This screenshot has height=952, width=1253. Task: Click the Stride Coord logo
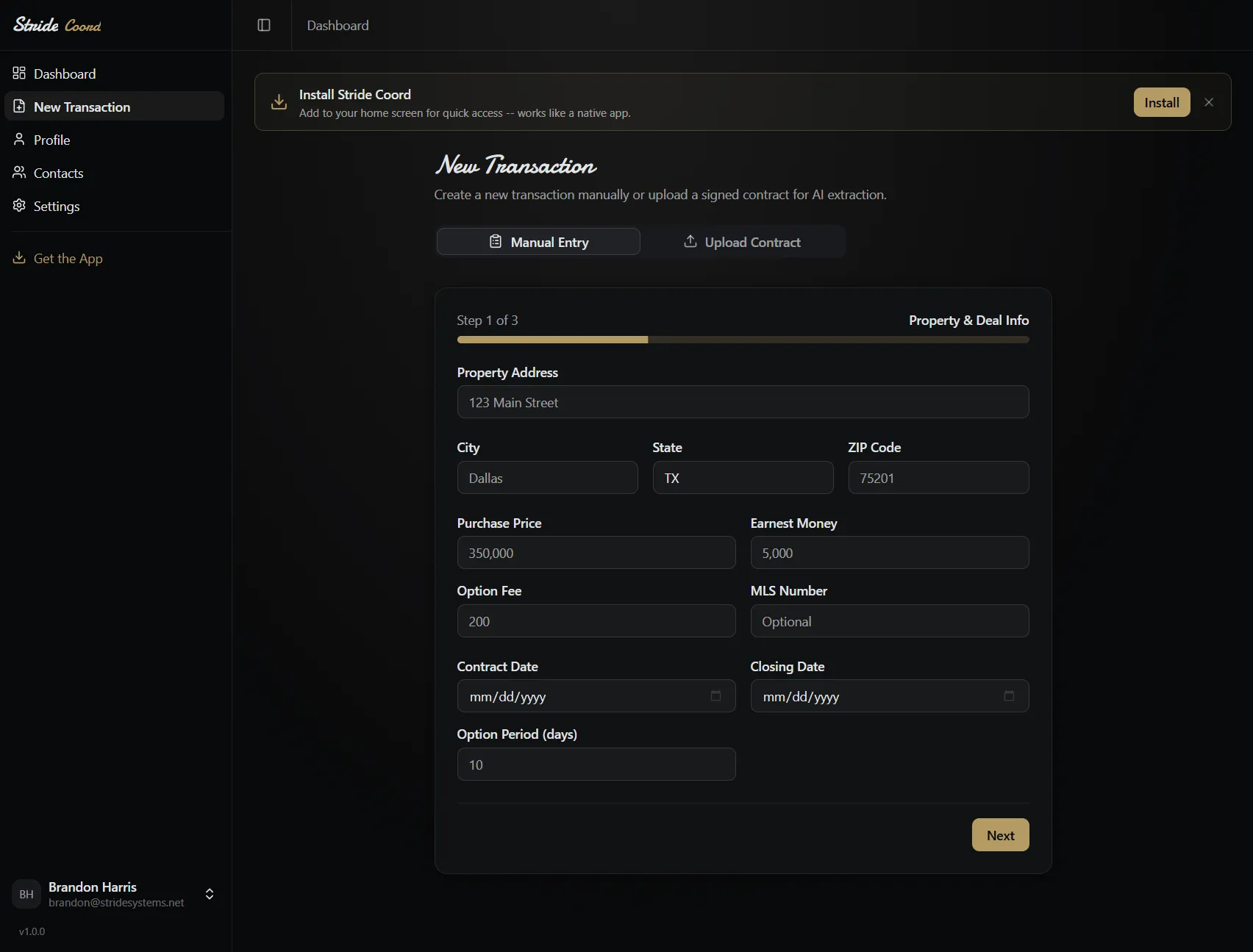point(57,24)
